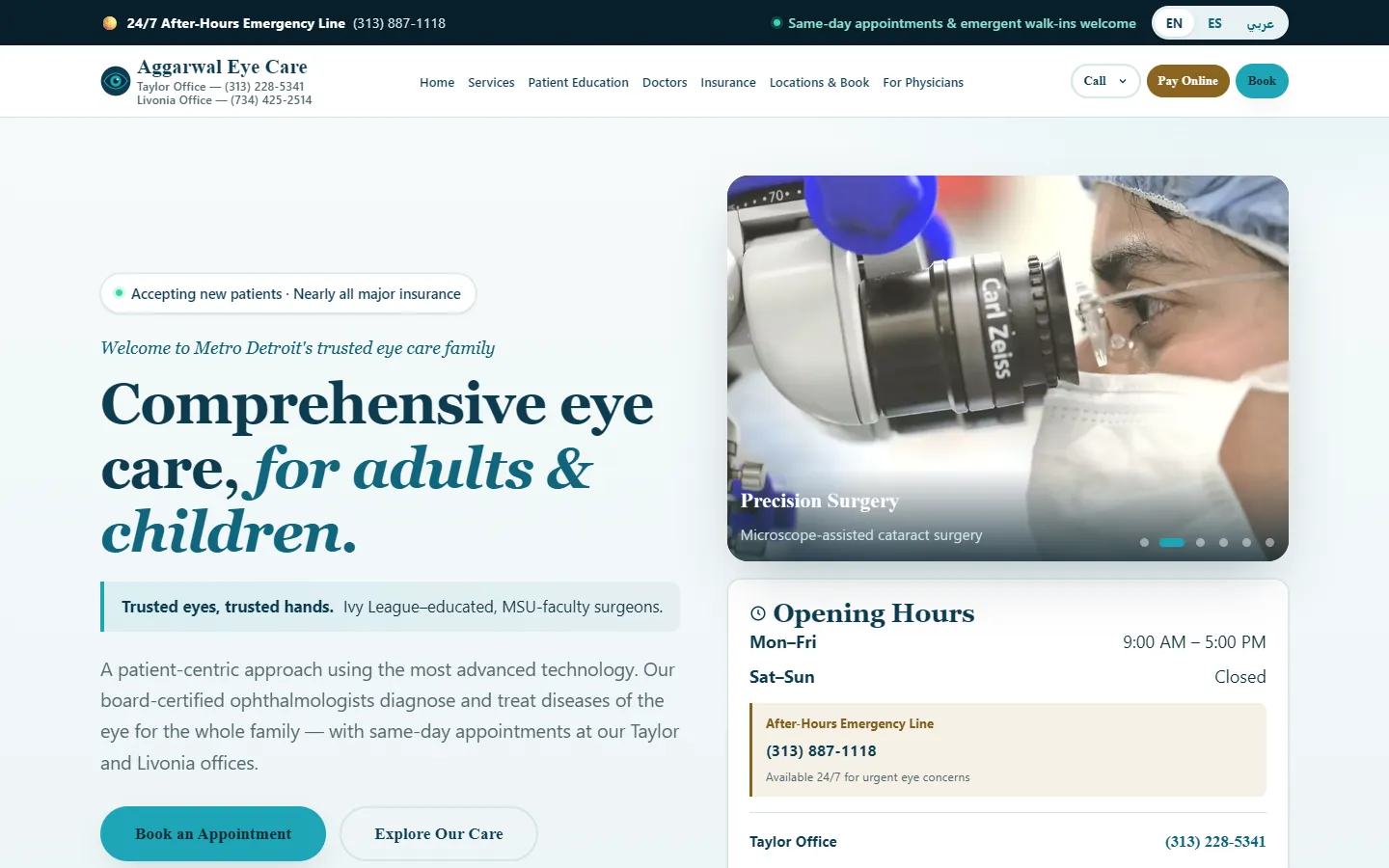
Task: Click Same-day appointments banner text
Action: 962,23
